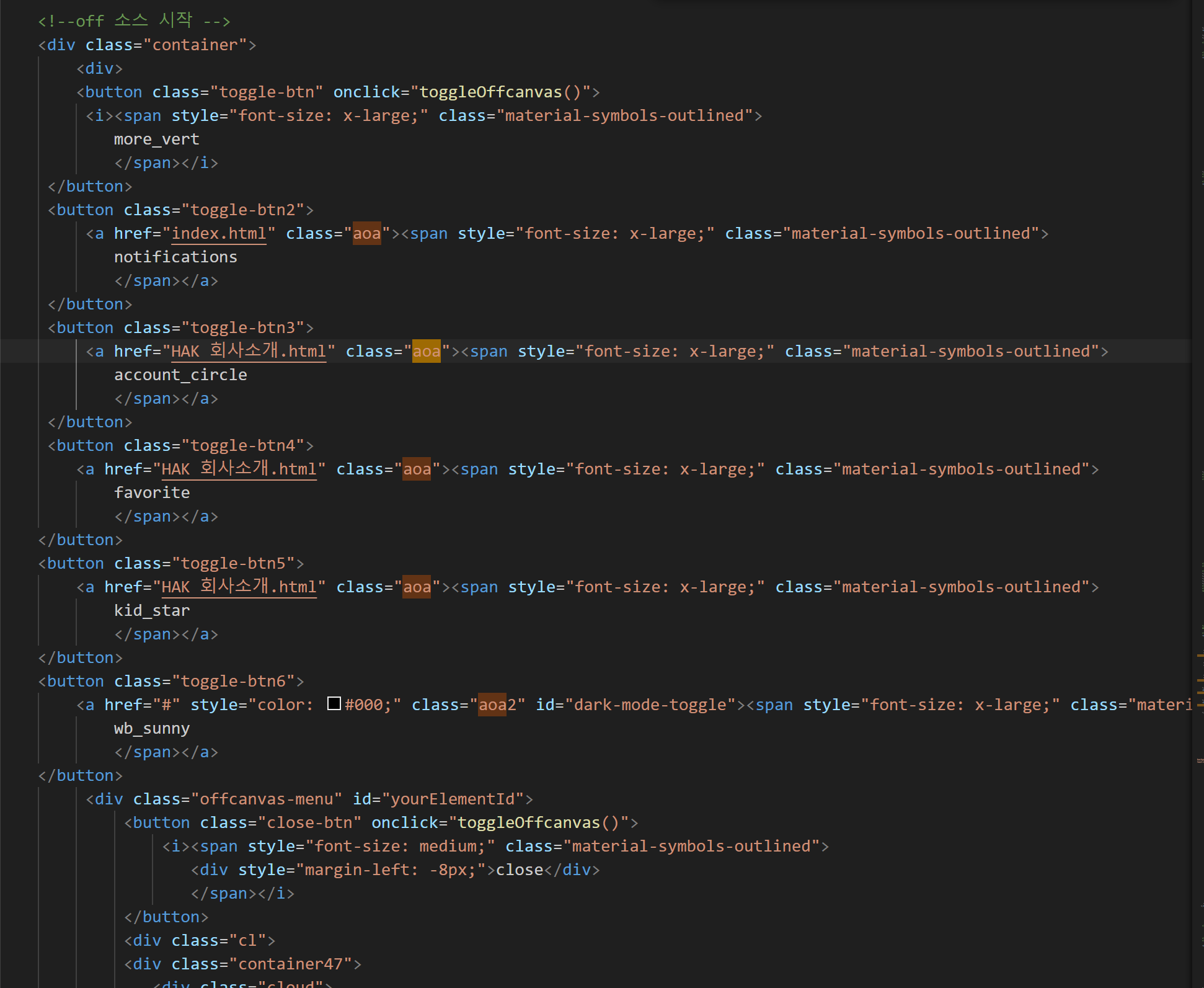Screen dimensions: 1204x988
Task: Select the notifications label text
Action: point(175,257)
